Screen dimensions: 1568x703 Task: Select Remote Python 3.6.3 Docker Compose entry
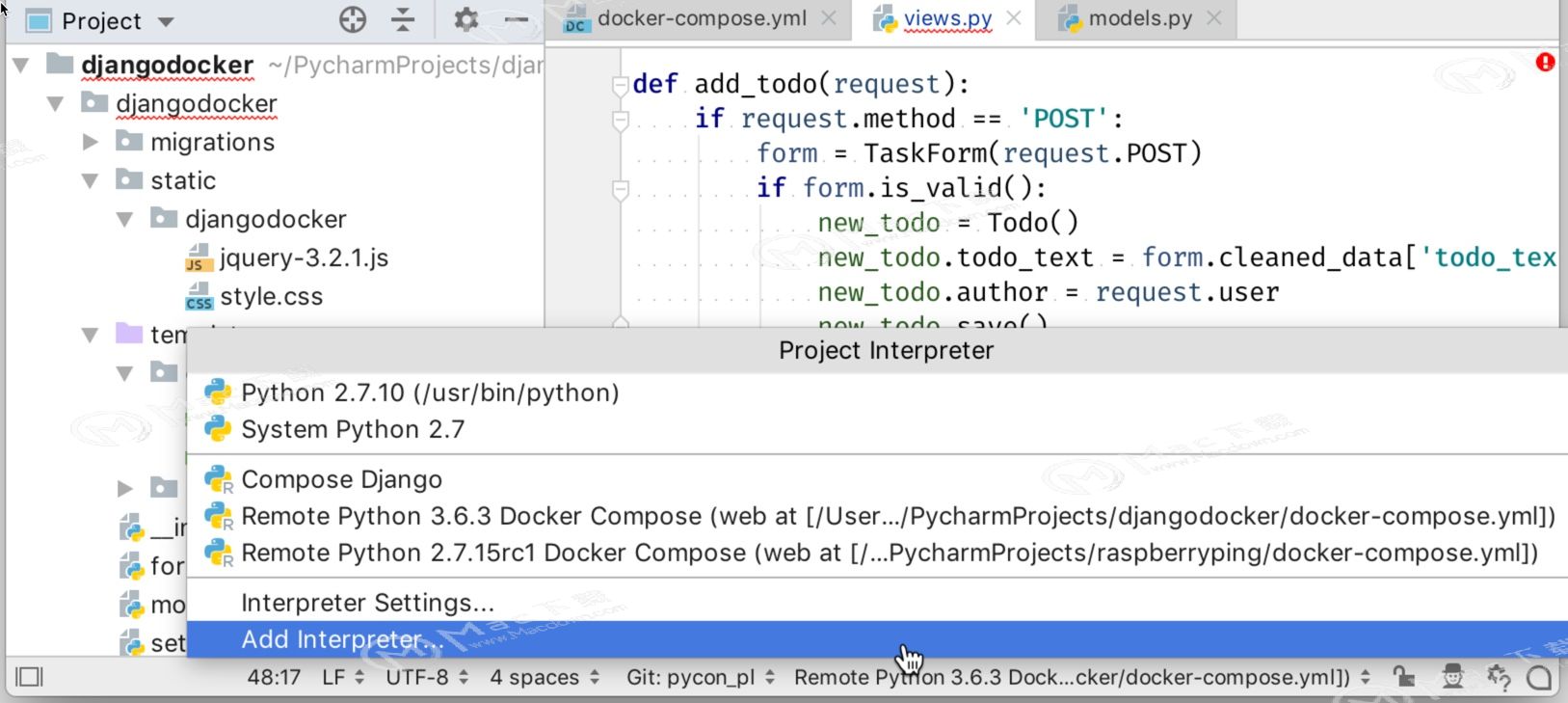click(x=878, y=516)
